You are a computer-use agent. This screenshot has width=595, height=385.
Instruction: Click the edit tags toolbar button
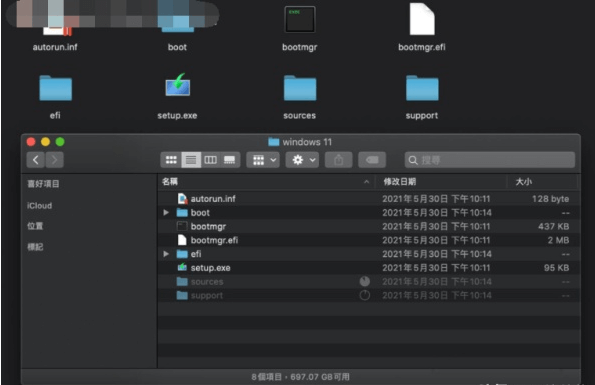[x=372, y=160]
